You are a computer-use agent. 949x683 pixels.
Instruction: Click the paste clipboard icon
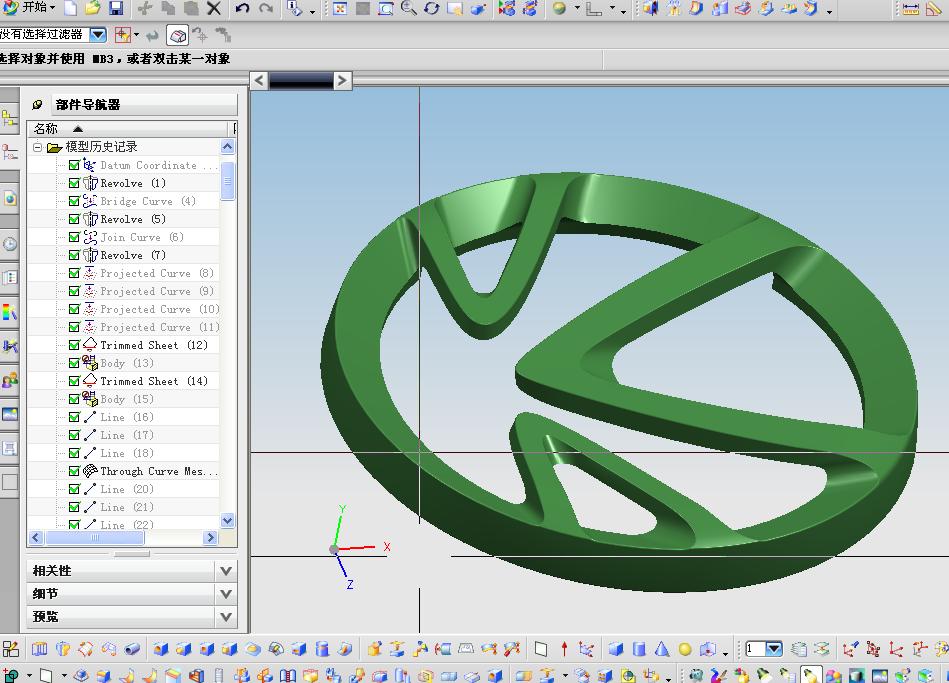tap(191, 8)
